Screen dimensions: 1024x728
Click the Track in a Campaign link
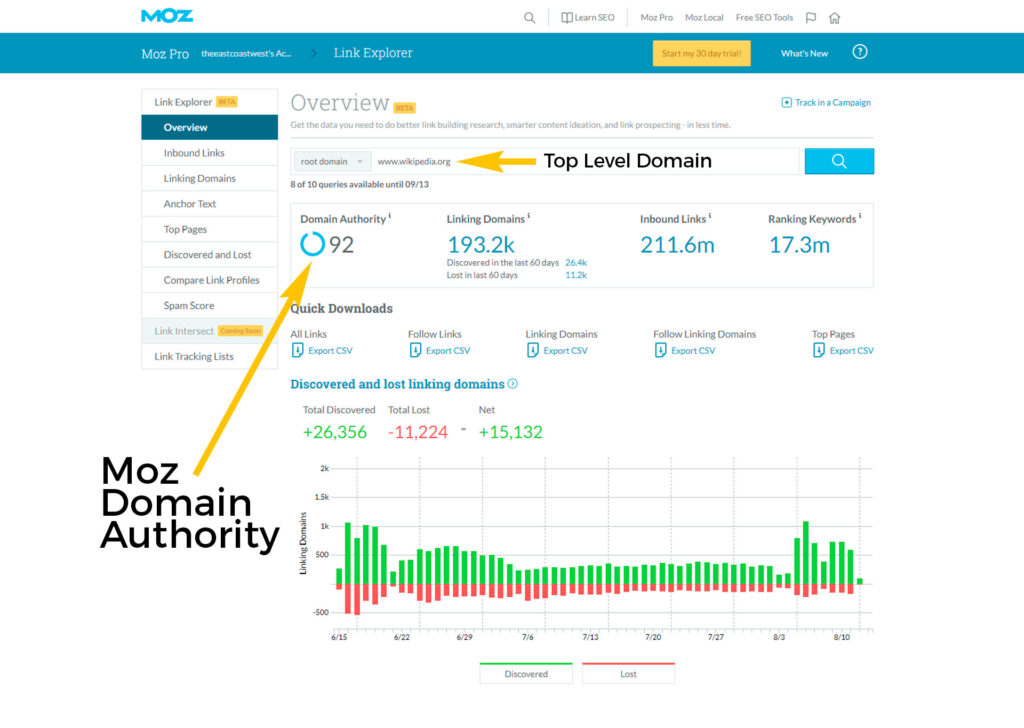(x=833, y=103)
